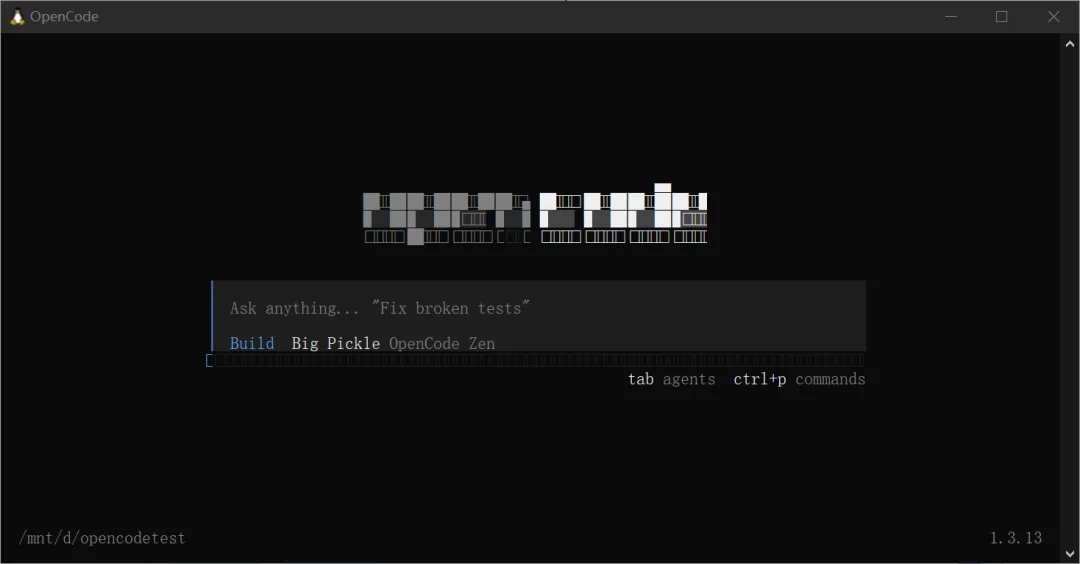
Task: Click the /mnt/d/opencodetest path text
Action: 102,538
